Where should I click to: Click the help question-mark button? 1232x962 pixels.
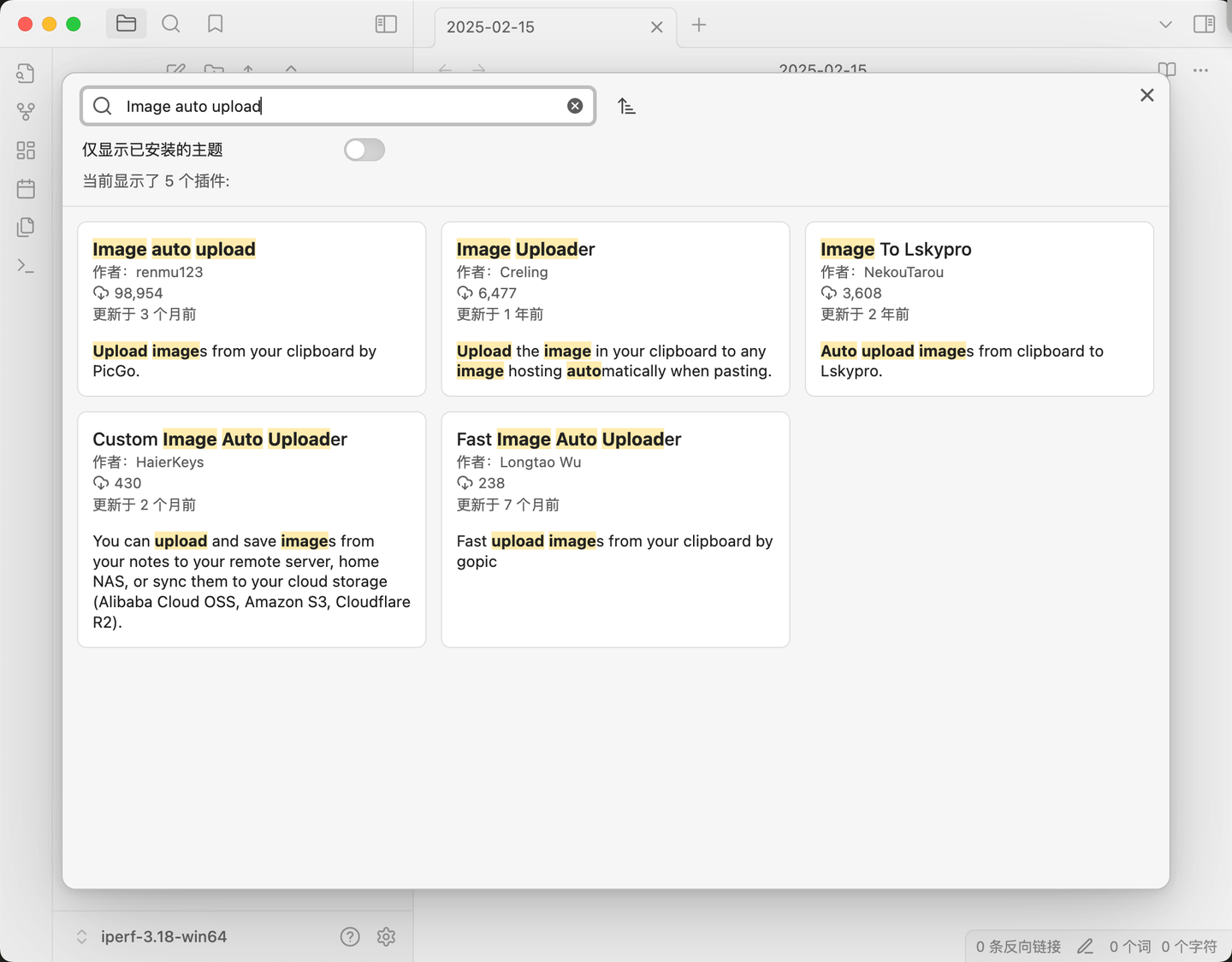[350, 936]
